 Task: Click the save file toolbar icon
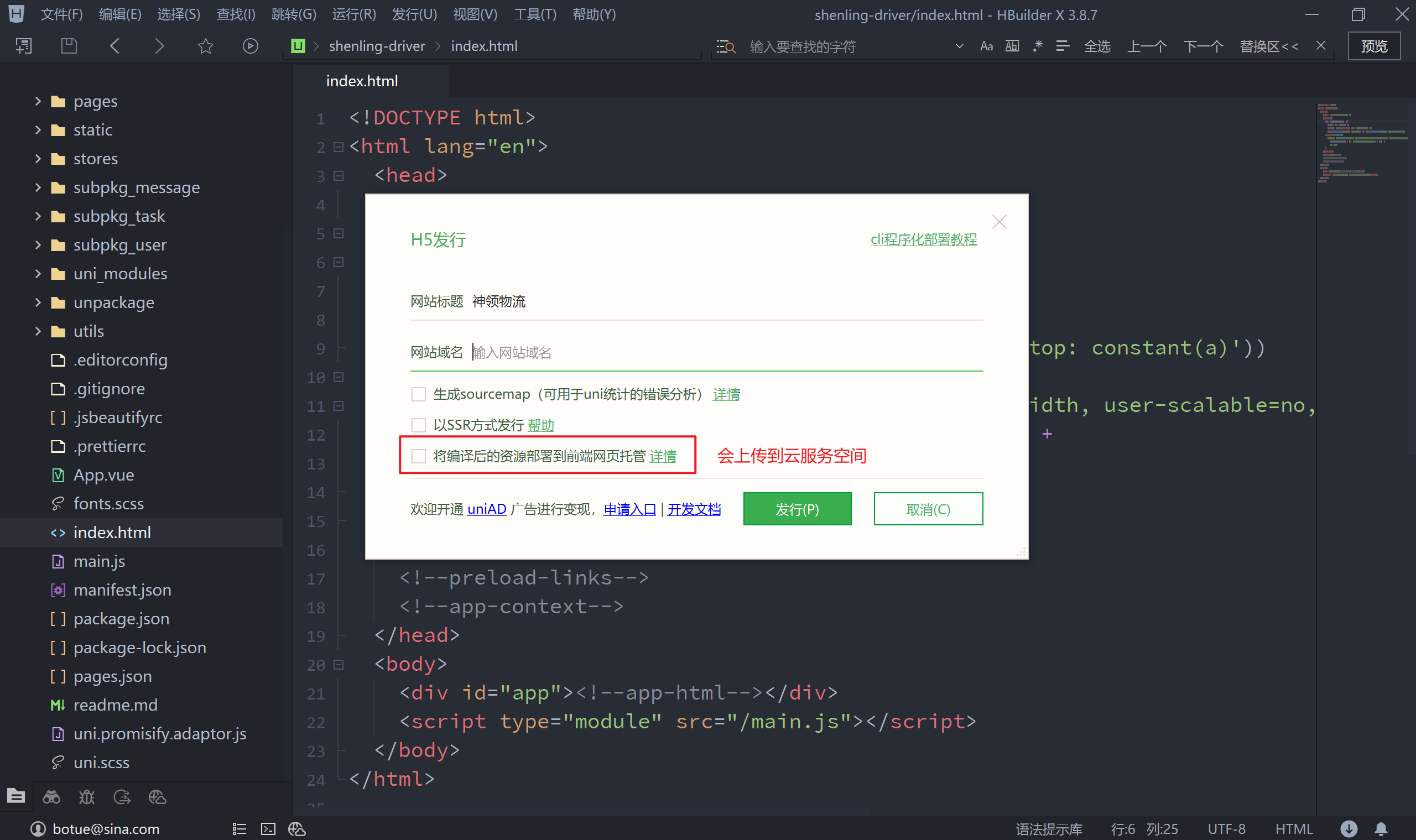click(69, 46)
